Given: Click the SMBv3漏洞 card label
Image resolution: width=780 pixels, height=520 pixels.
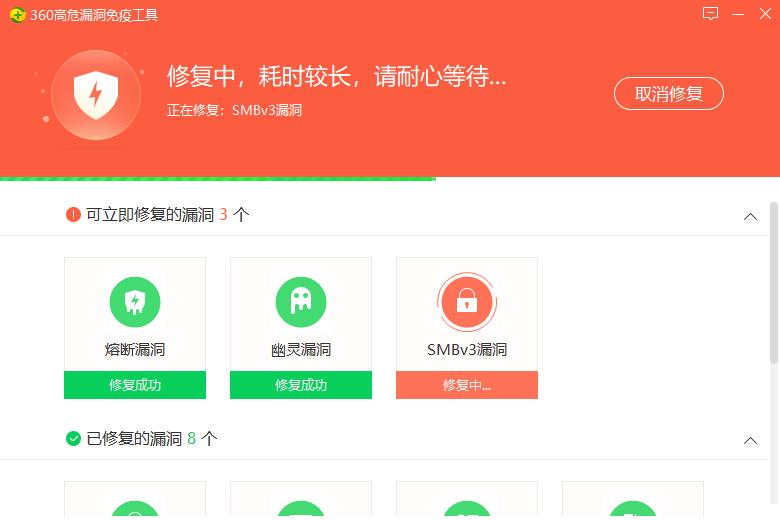Looking at the screenshot, I should [x=467, y=349].
